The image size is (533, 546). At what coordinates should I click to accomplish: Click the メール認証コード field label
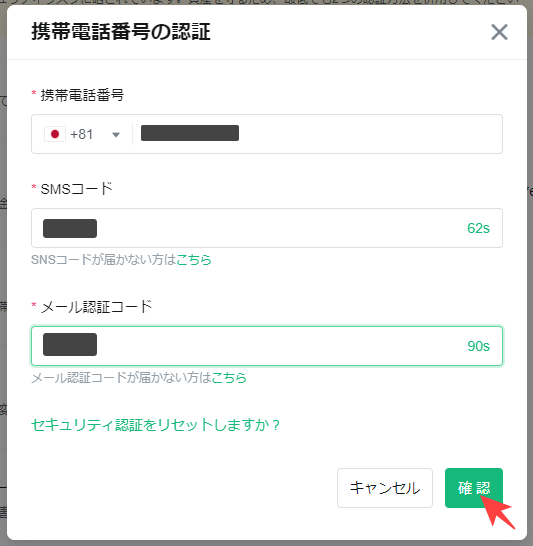click(x=96, y=307)
